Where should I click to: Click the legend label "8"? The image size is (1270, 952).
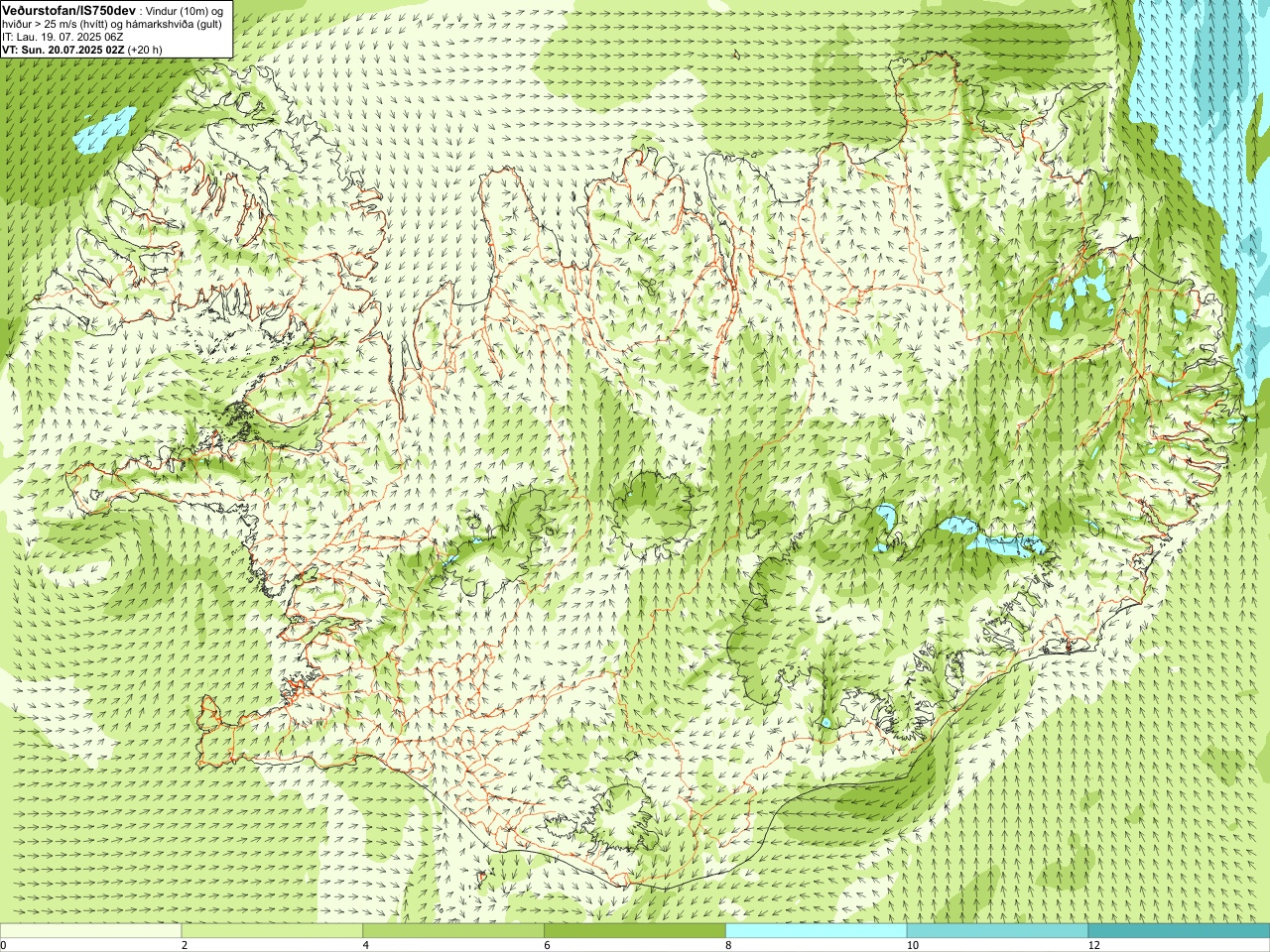click(x=729, y=946)
